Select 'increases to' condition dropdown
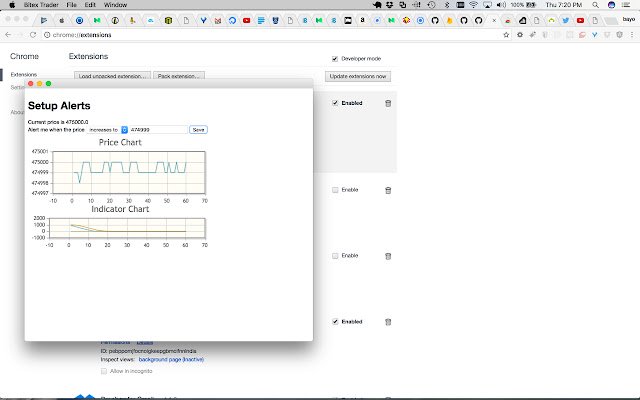This screenshot has height=400, width=640. tap(107, 130)
